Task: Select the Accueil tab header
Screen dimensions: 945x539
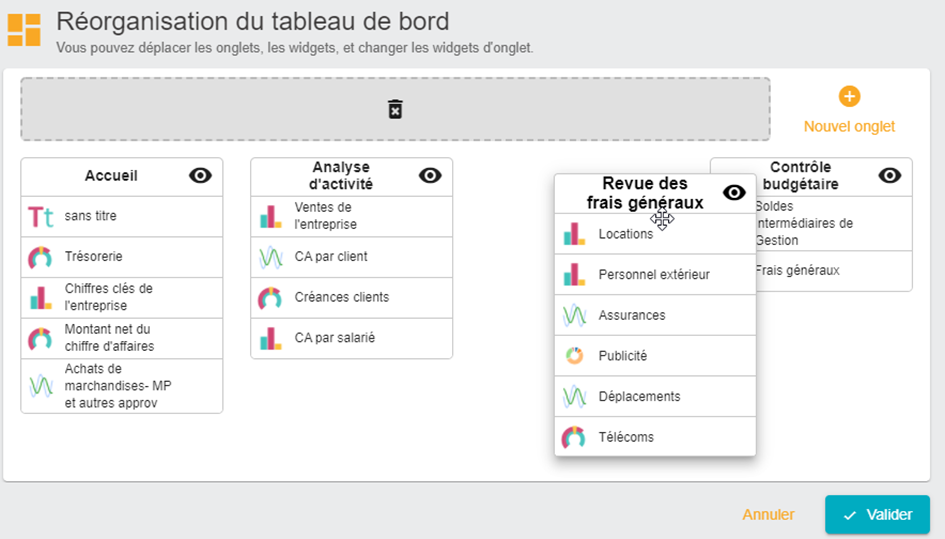Action: pos(111,176)
